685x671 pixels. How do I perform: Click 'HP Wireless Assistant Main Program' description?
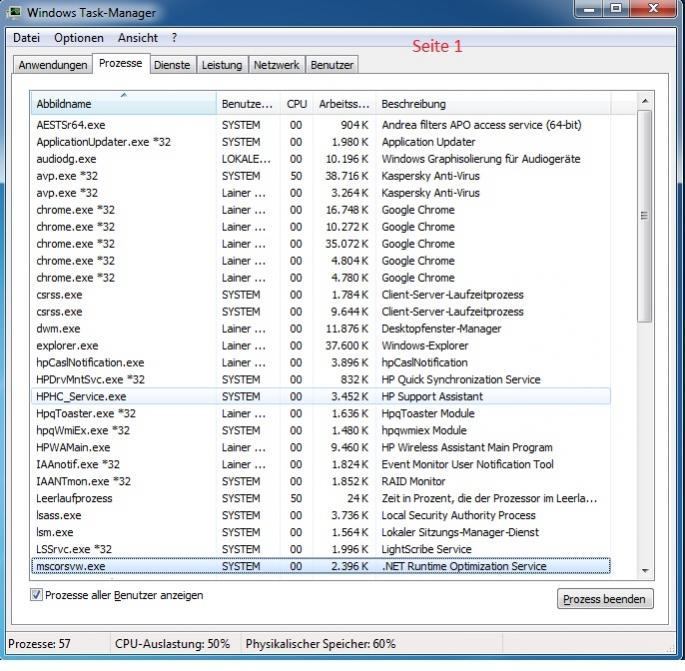tap(467, 448)
